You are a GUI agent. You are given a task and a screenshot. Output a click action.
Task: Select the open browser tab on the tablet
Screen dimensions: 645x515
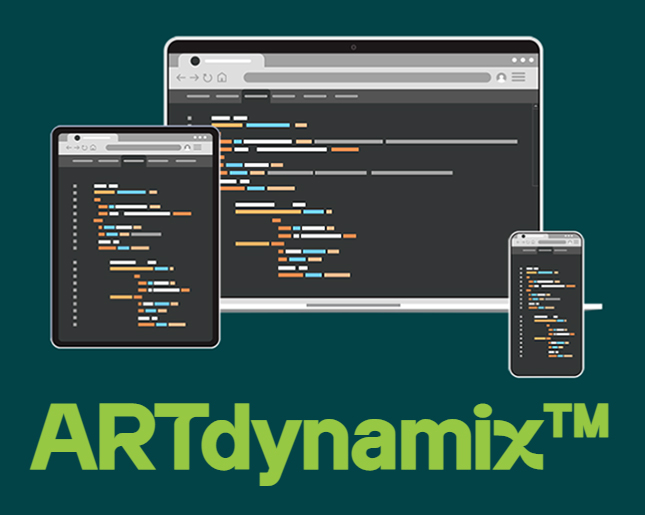coord(93,138)
